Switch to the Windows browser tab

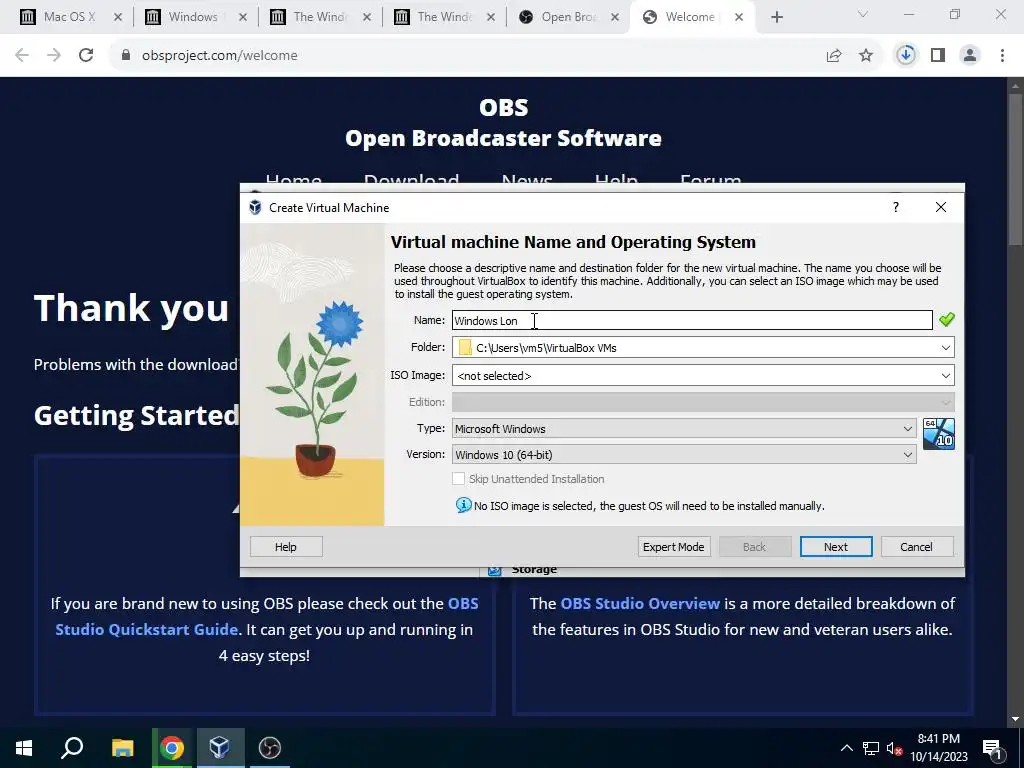click(193, 17)
